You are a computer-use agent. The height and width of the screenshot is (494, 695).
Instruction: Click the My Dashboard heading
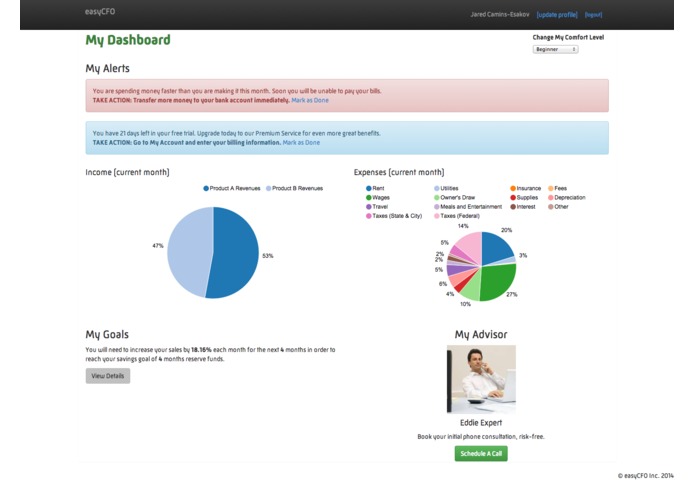128,40
